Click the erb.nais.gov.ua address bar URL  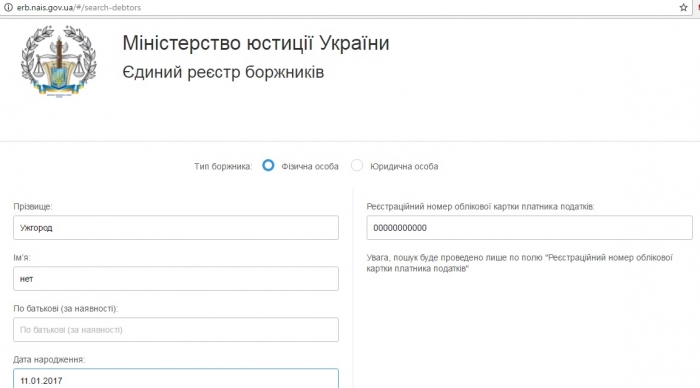79,8
